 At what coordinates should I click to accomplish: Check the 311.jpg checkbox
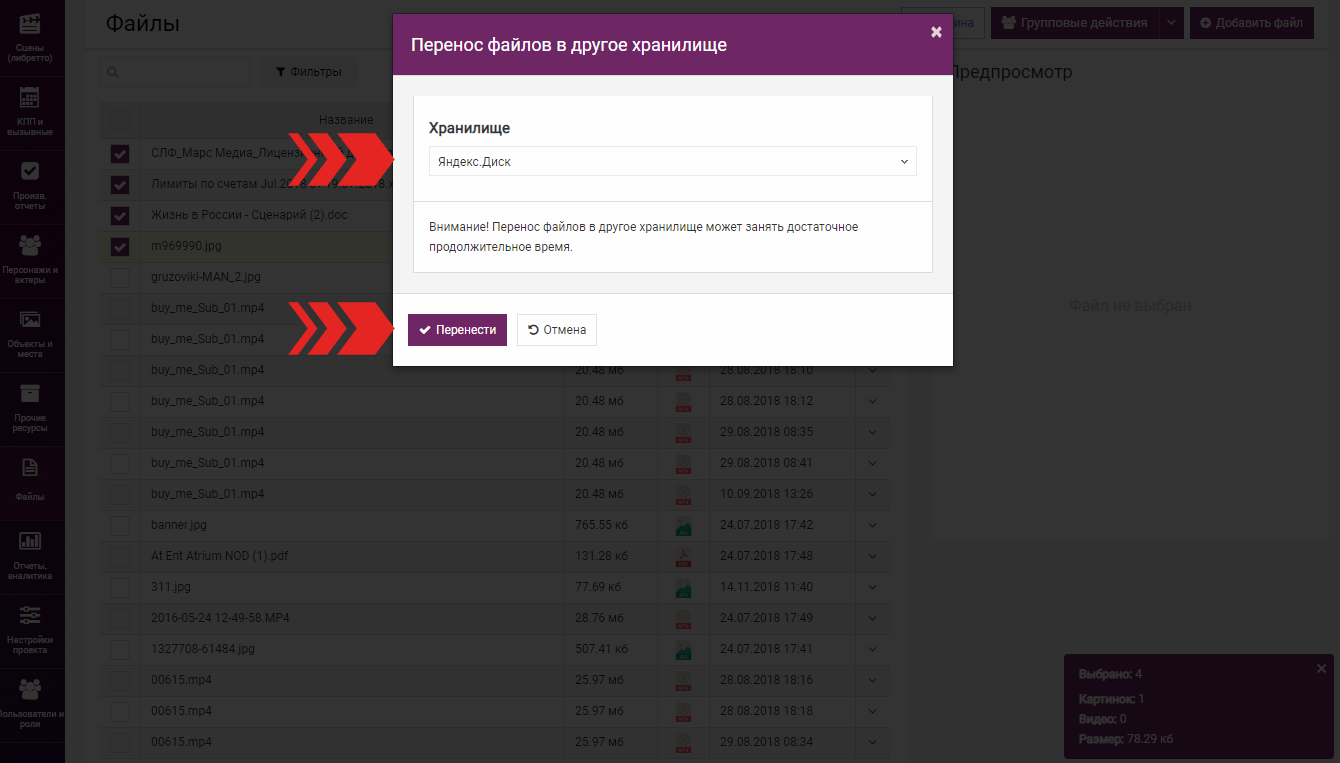tap(120, 587)
